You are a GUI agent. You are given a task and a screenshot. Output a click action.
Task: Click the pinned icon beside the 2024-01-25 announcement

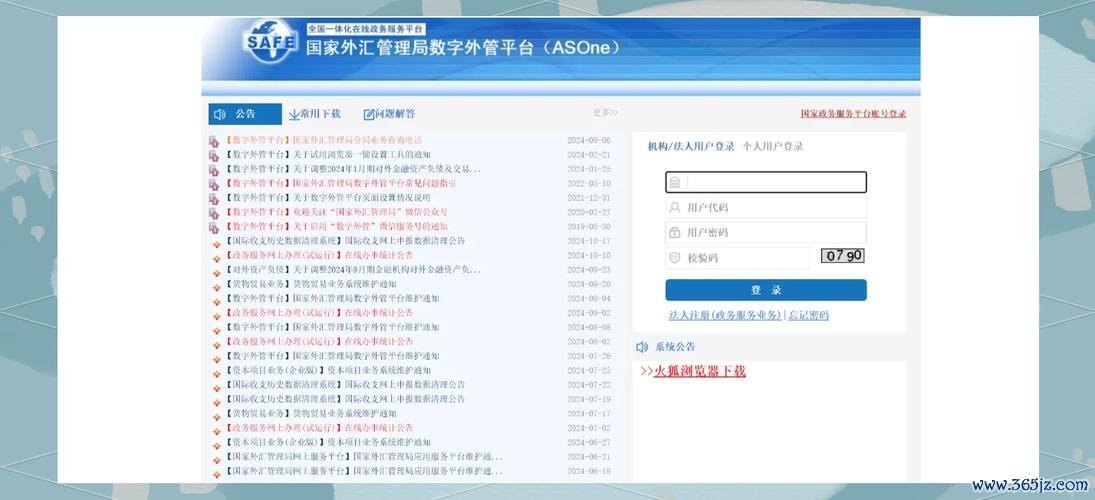[x=214, y=170]
